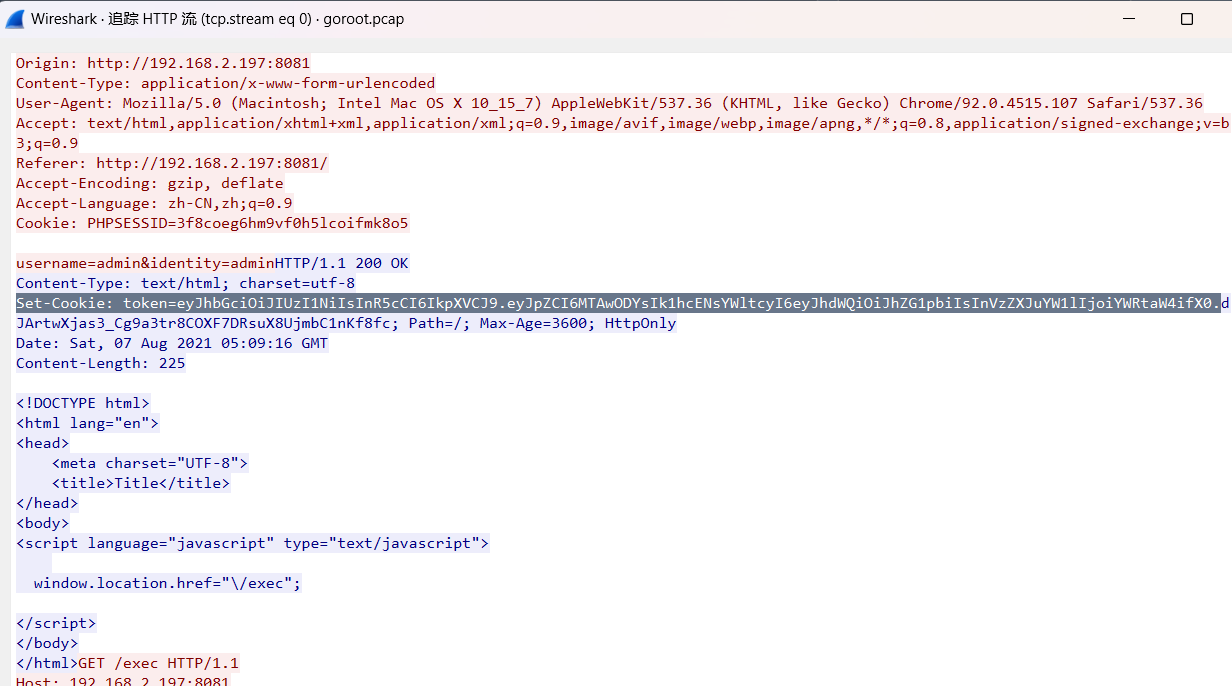This screenshot has width=1232, height=686.
Task: Click the Accept-Language zh-CN line
Action: coord(154,203)
